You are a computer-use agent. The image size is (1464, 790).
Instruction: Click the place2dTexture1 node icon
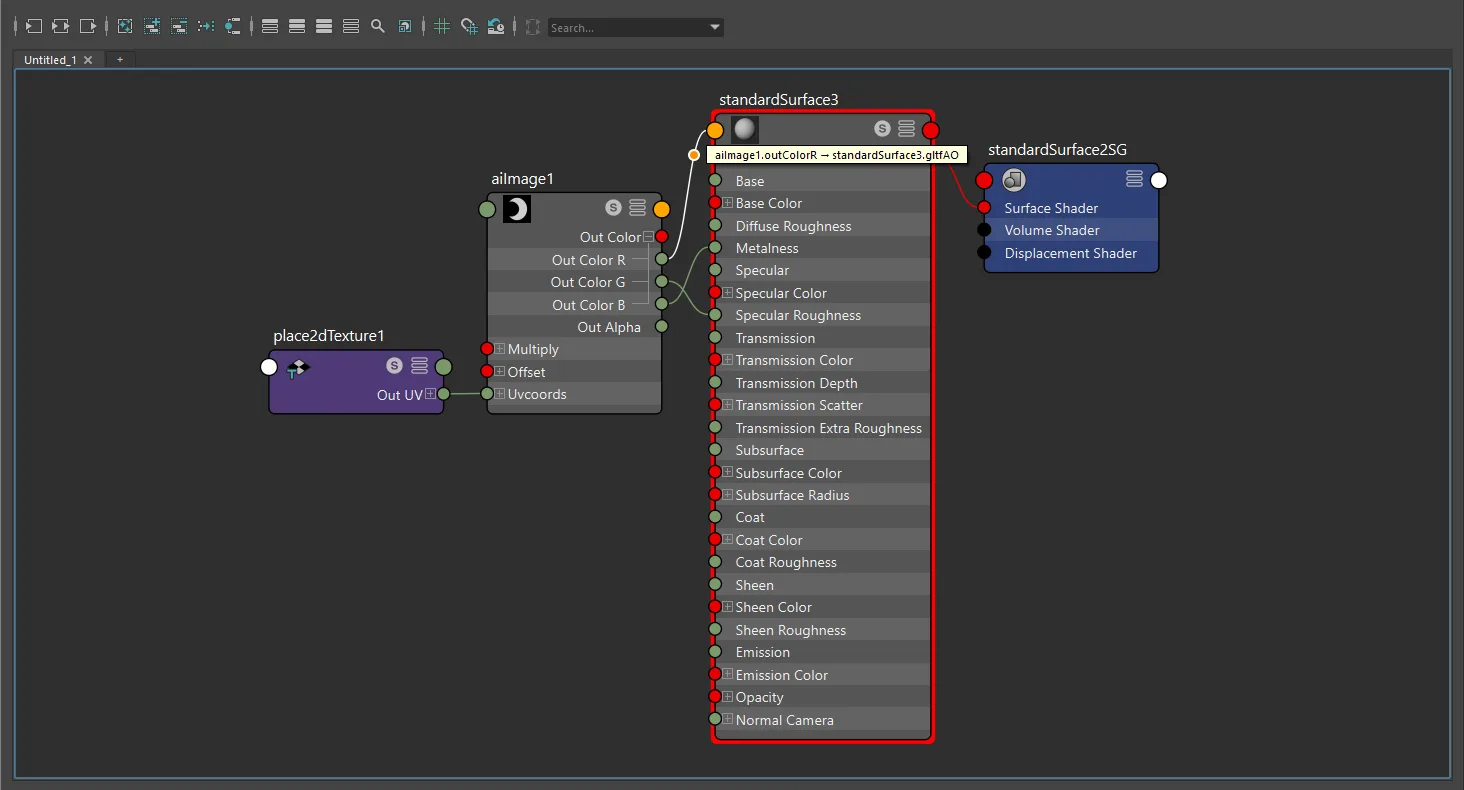pyautogui.click(x=297, y=367)
